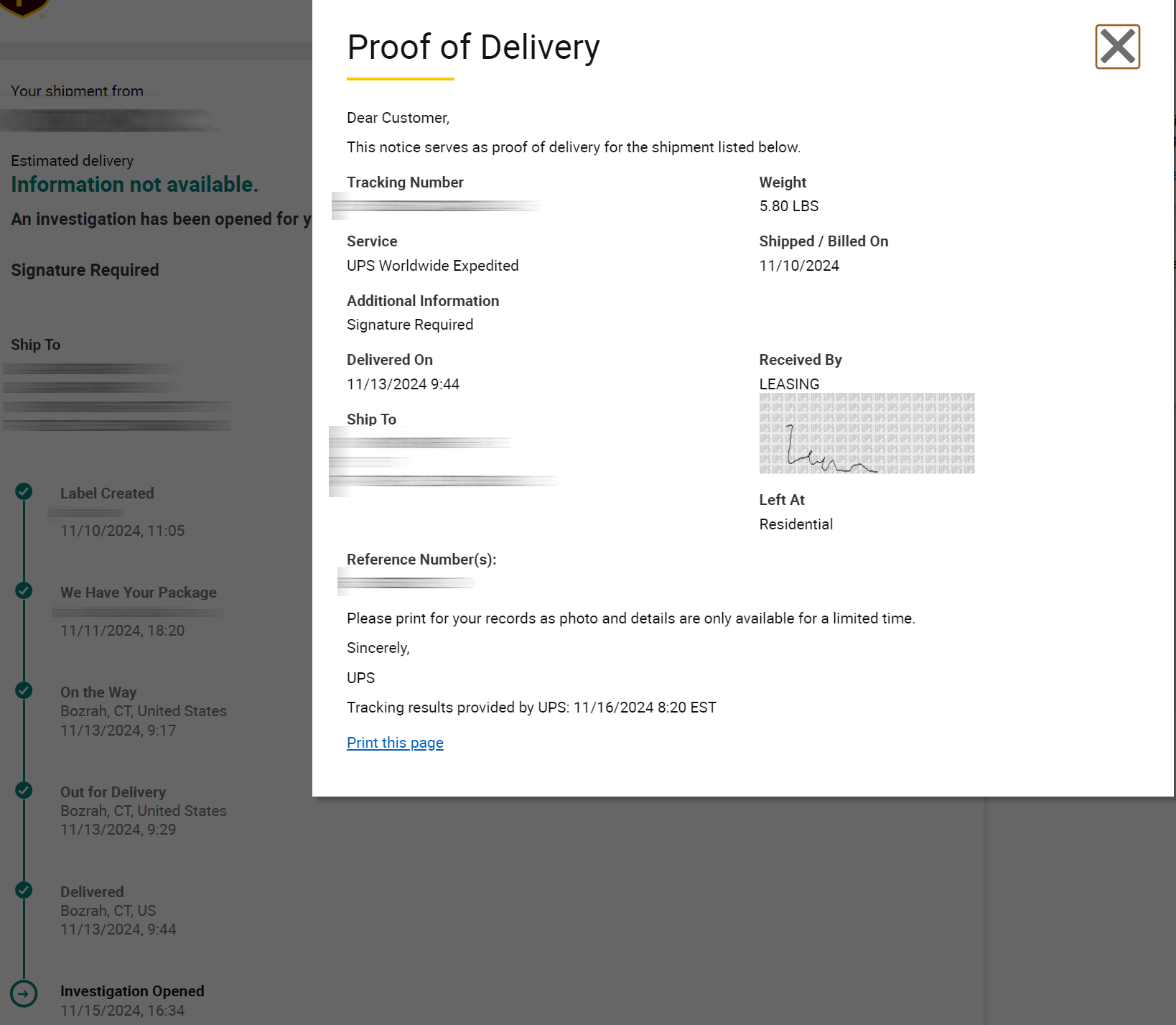This screenshot has width=1176, height=1025.
Task: Close the Proof of Delivery dialog
Action: pos(1117,47)
